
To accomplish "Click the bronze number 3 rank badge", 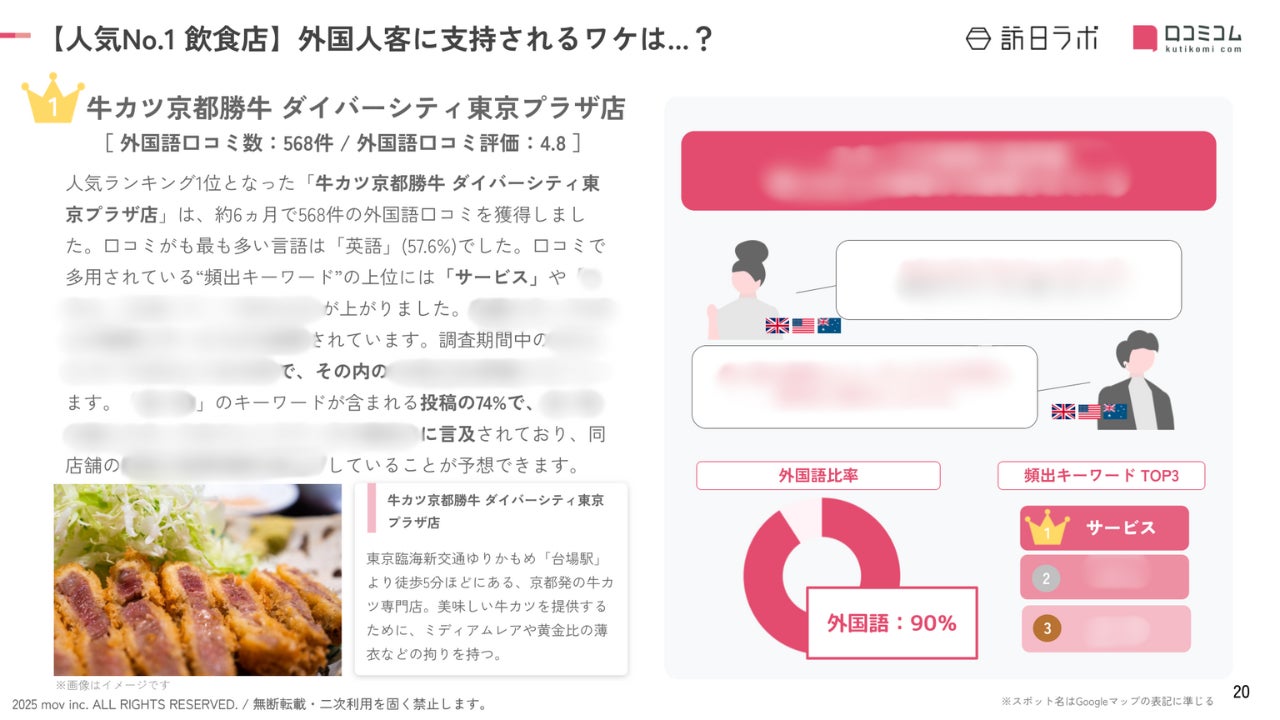I will tap(1047, 629).
